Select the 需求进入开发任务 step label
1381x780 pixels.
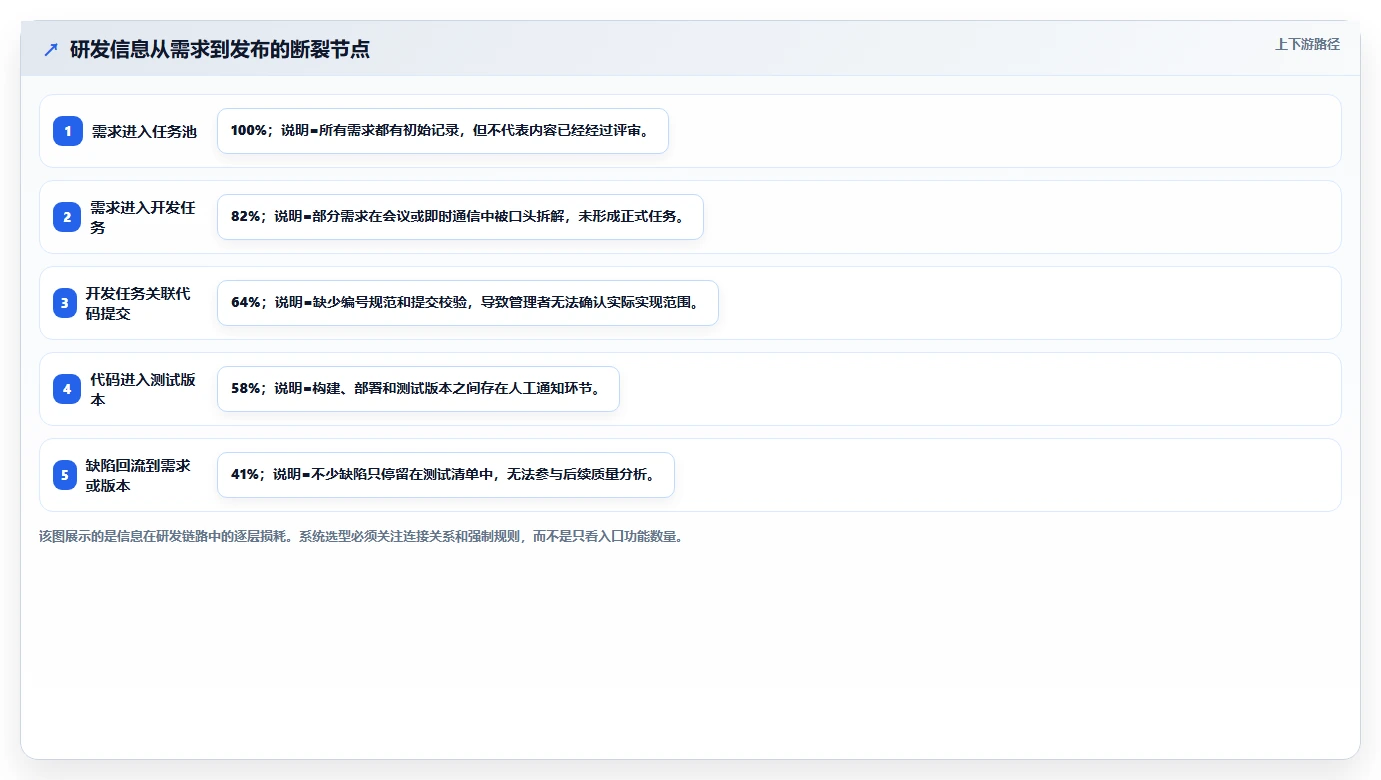point(143,217)
